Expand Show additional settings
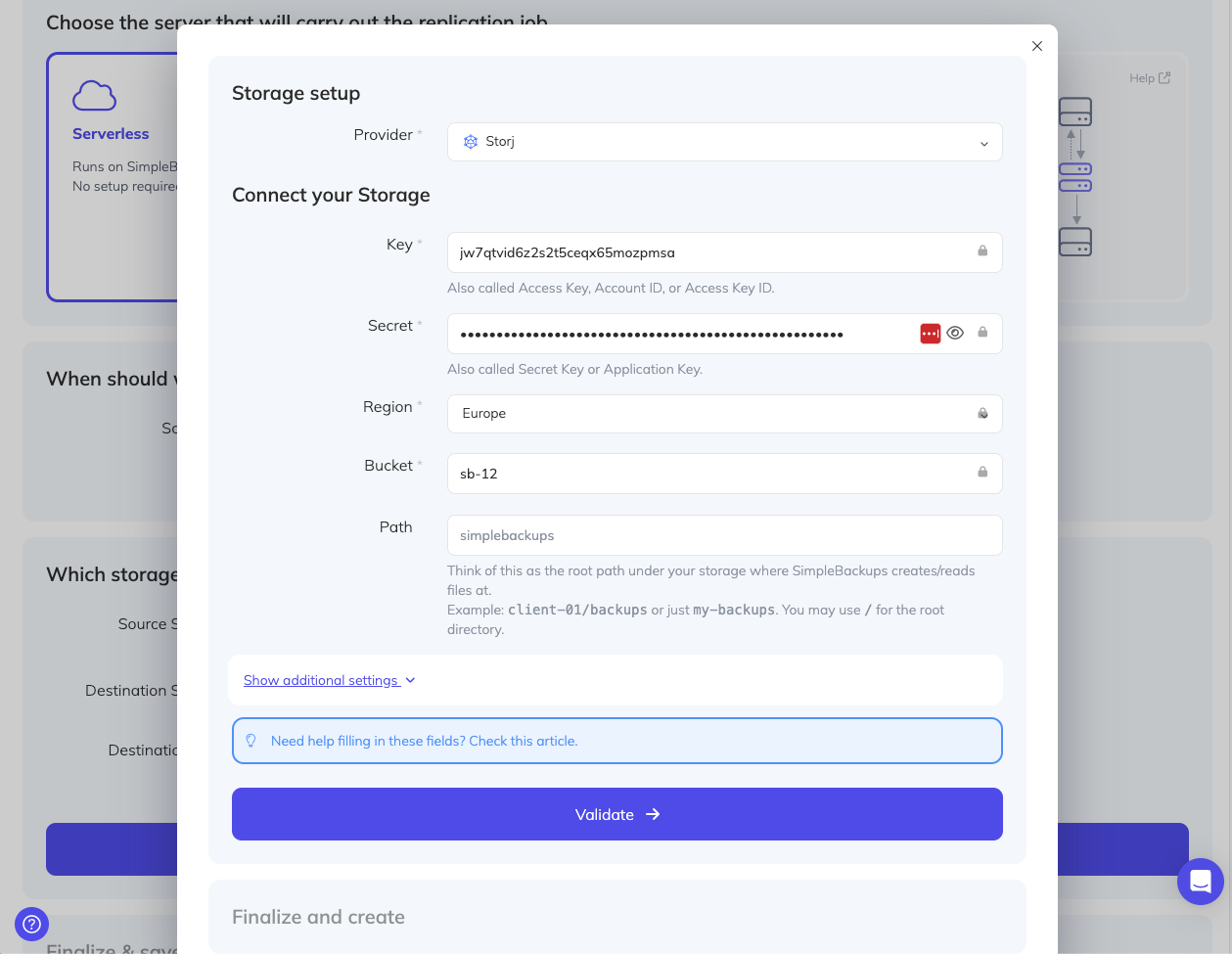This screenshot has height=954, width=1232. (x=321, y=680)
